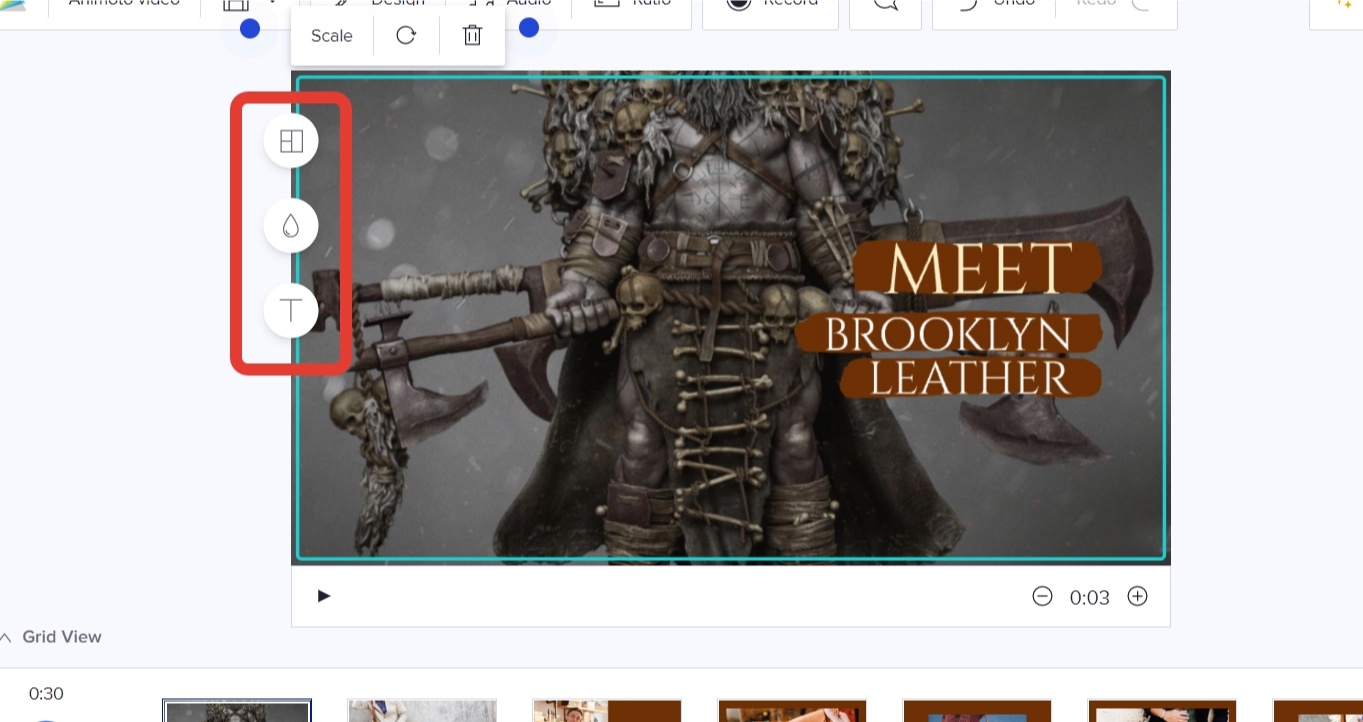The height and width of the screenshot is (722, 1363).
Task: Click the Record button in top toolbar
Action: click(x=770, y=5)
